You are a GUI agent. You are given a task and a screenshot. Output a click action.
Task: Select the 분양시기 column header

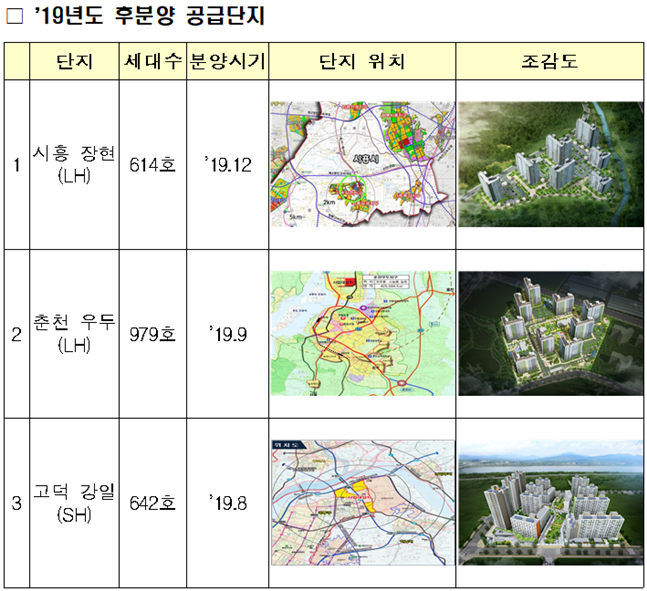[227, 61]
